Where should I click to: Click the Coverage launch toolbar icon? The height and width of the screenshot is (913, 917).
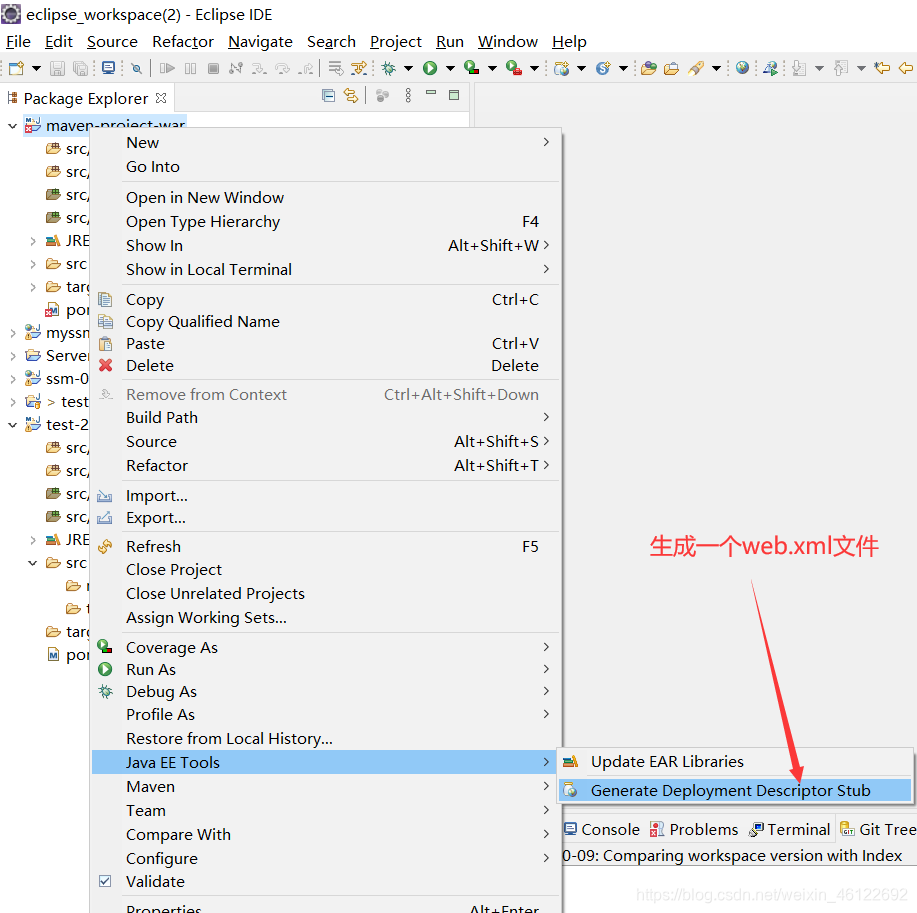pyautogui.click(x=471, y=68)
